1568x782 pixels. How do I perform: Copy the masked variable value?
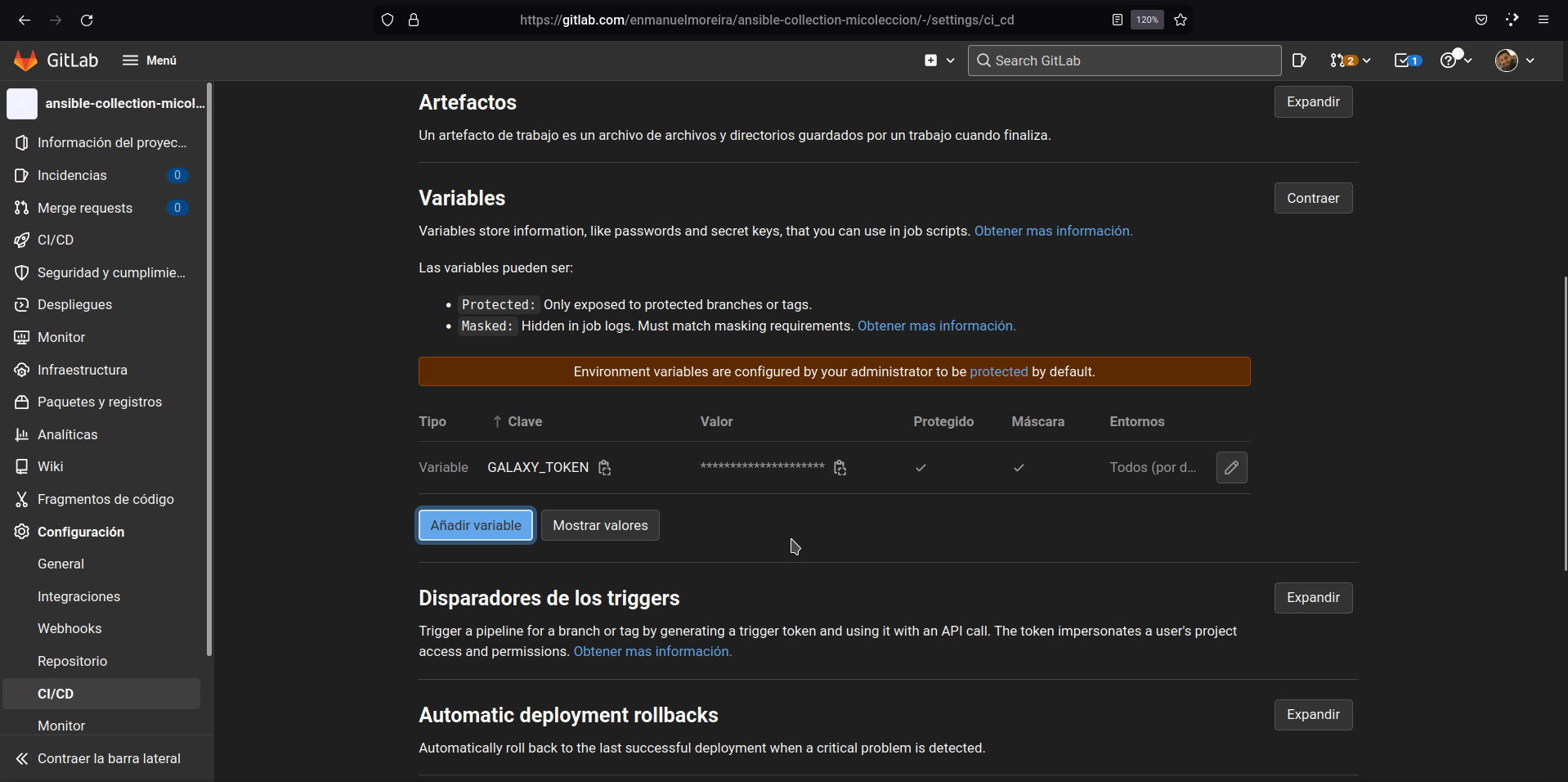(840, 467)
